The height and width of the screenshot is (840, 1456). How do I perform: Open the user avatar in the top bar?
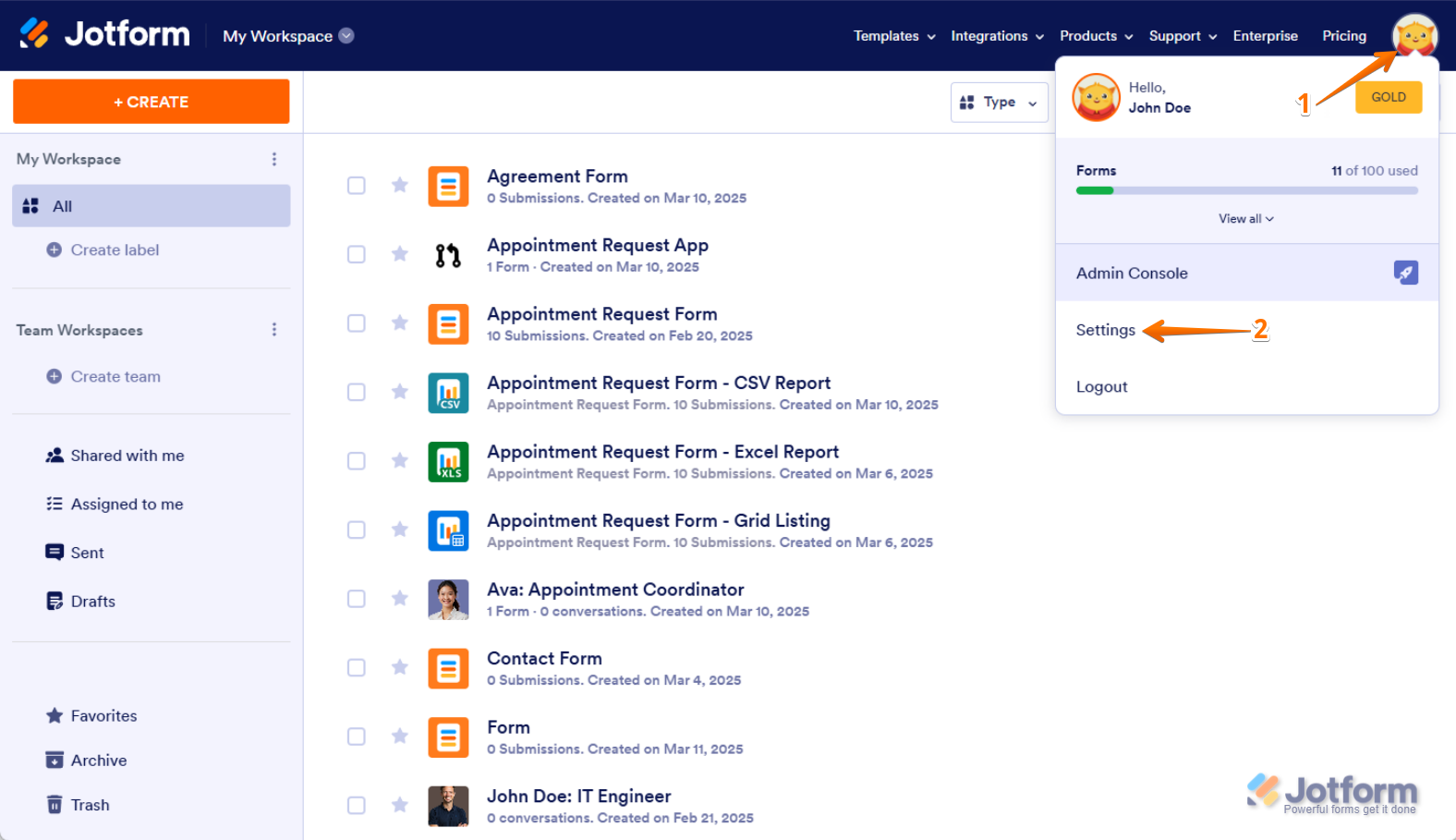point(1414,36)
